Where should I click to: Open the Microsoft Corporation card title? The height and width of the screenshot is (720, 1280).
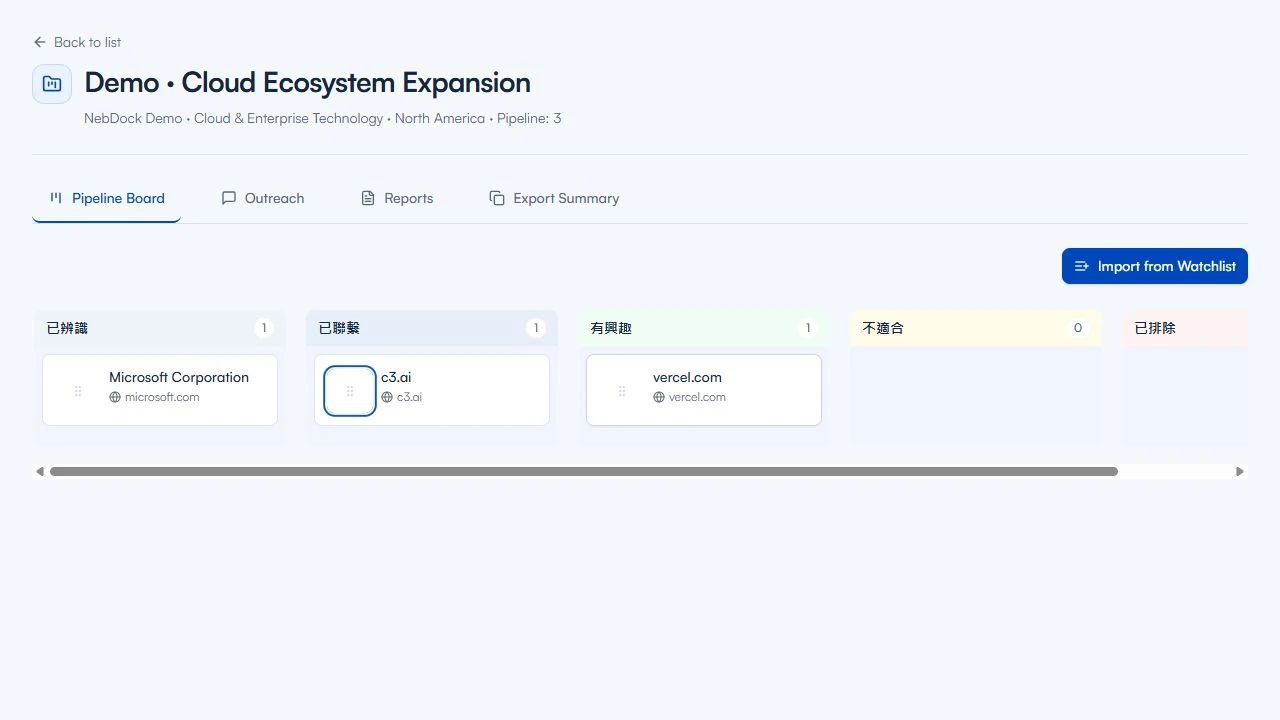(179, 377)
